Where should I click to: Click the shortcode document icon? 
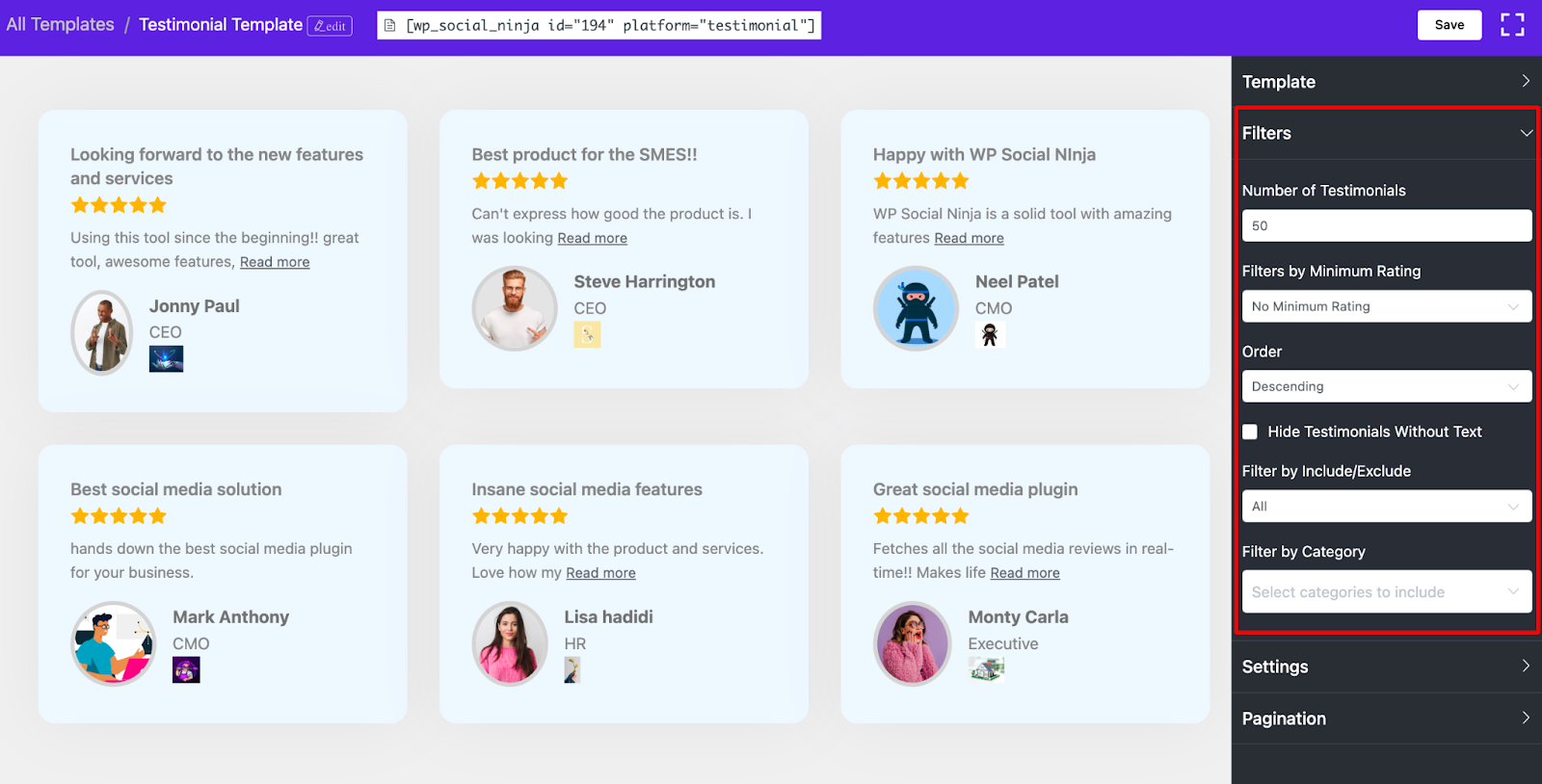[389, 25]
